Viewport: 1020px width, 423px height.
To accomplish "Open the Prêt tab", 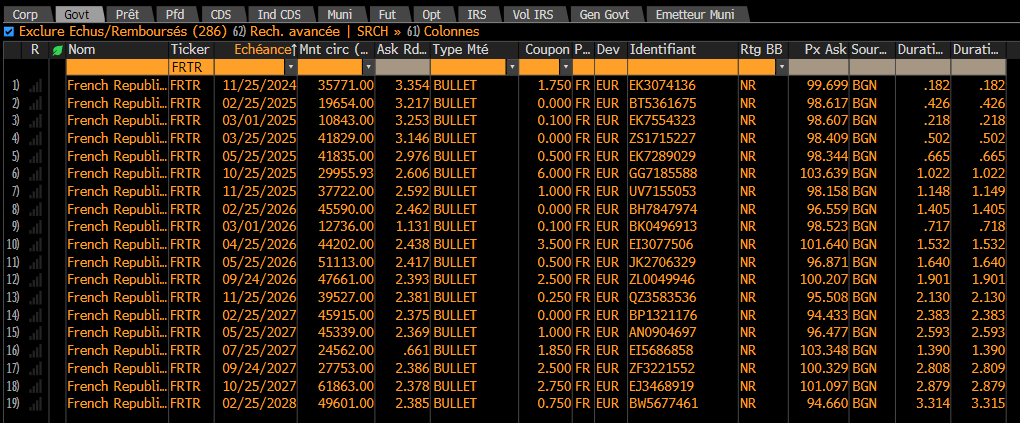I will pos(127,14).
